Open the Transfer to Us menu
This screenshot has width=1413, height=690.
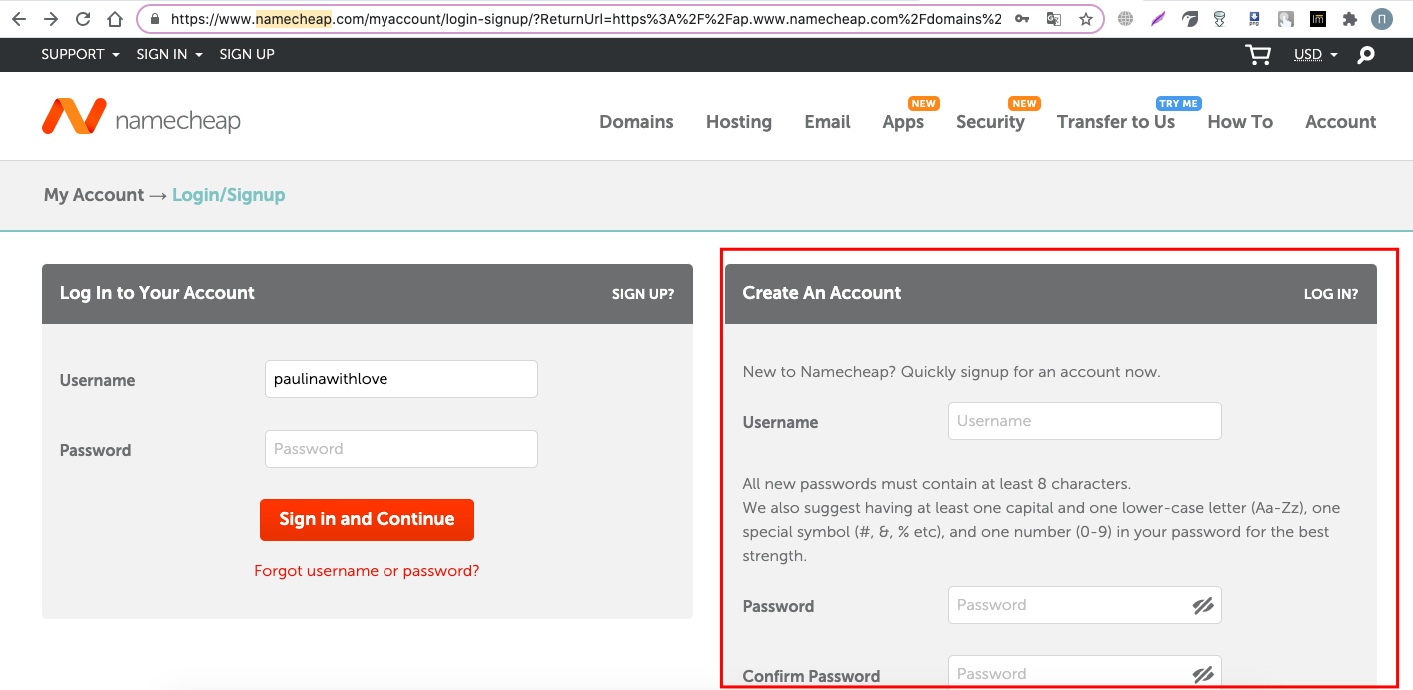[1116, 122]
